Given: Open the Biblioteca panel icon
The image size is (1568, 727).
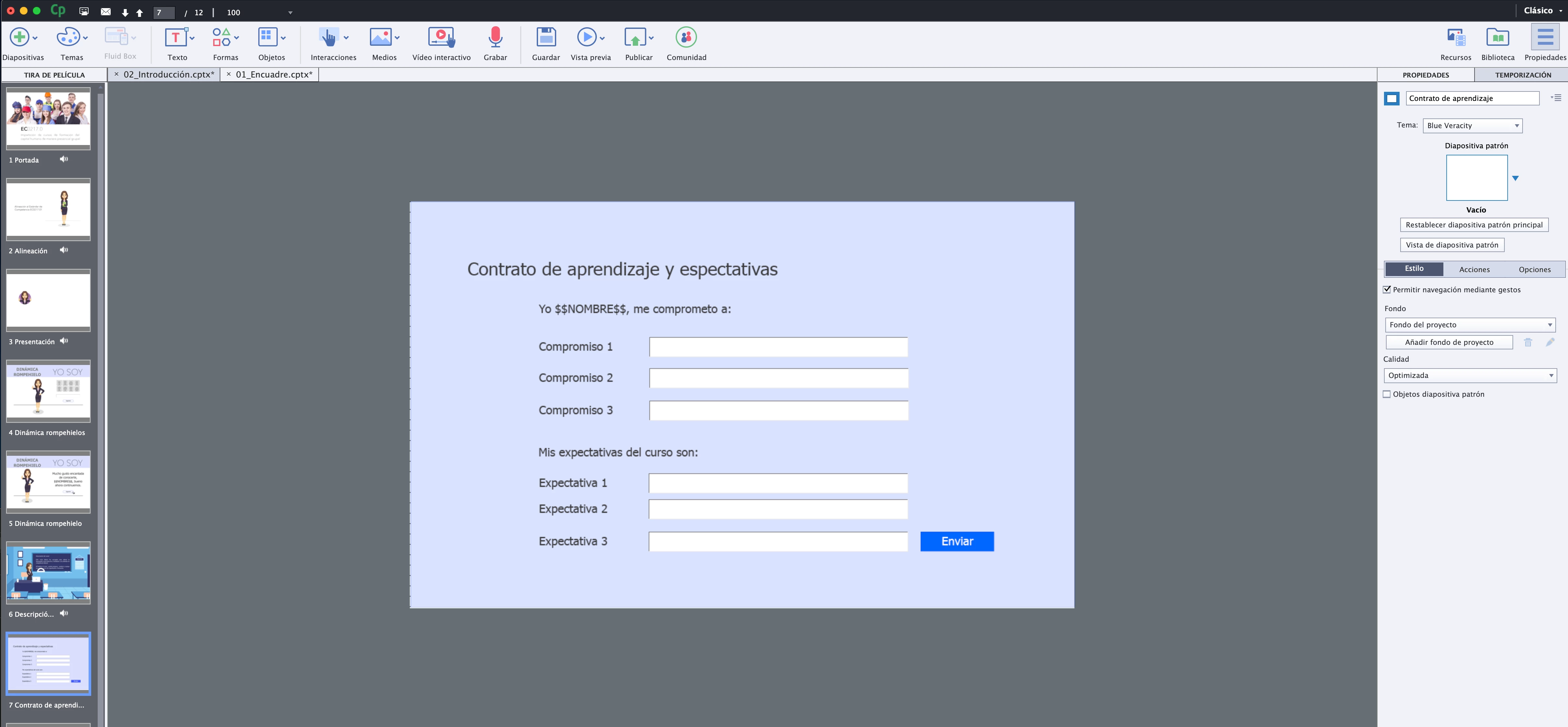Looking at the screenshot, I should [1497, 38].
